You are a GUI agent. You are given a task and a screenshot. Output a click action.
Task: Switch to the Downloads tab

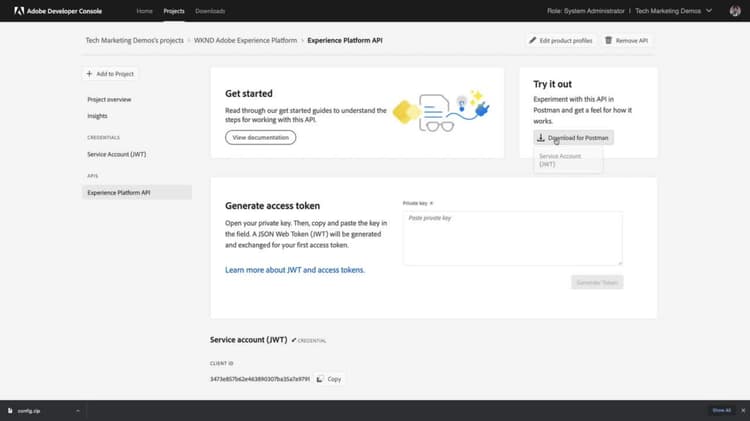pos(210,11)
